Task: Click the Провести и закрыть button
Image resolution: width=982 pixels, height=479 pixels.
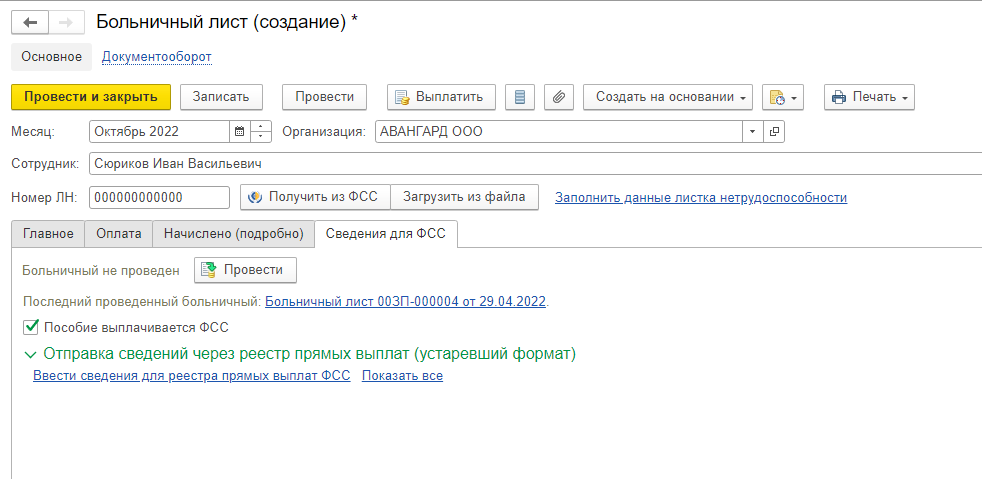Action: 91,97
